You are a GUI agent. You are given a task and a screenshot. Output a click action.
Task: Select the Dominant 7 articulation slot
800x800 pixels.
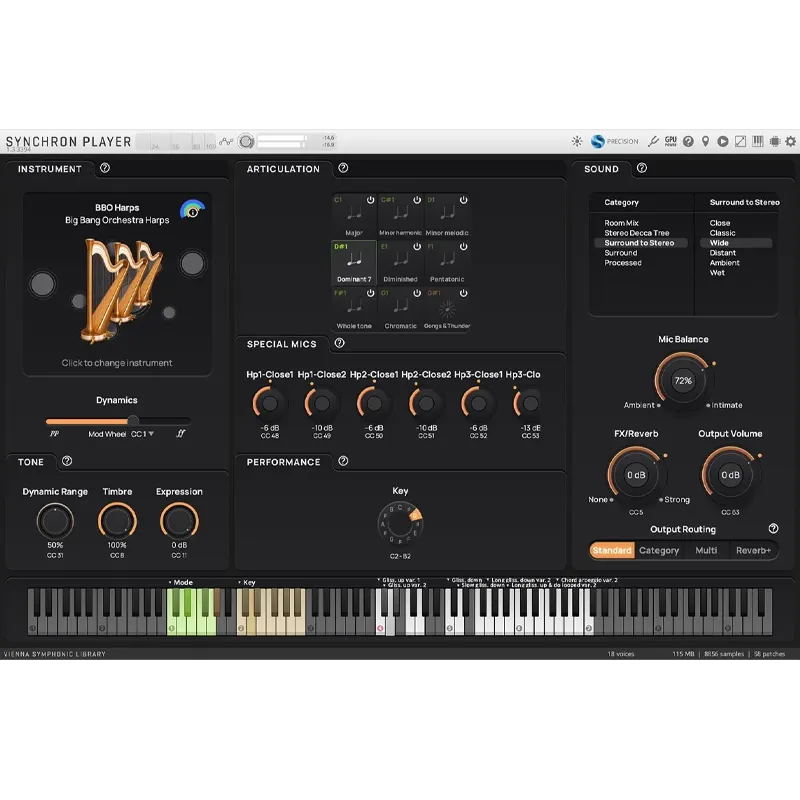point(354,263)
